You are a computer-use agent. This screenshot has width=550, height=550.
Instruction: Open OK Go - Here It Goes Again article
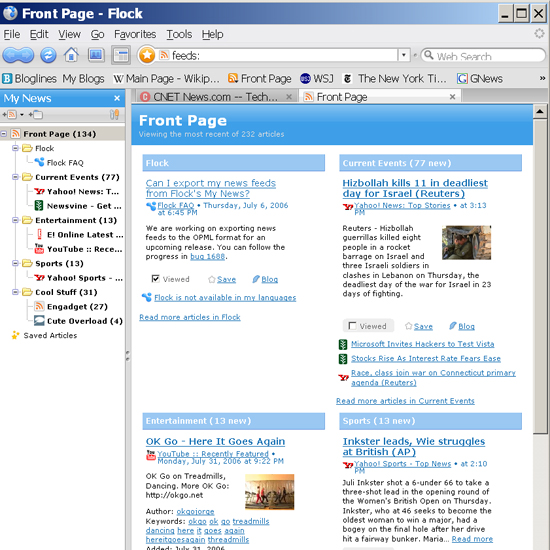tap(215, 441)
